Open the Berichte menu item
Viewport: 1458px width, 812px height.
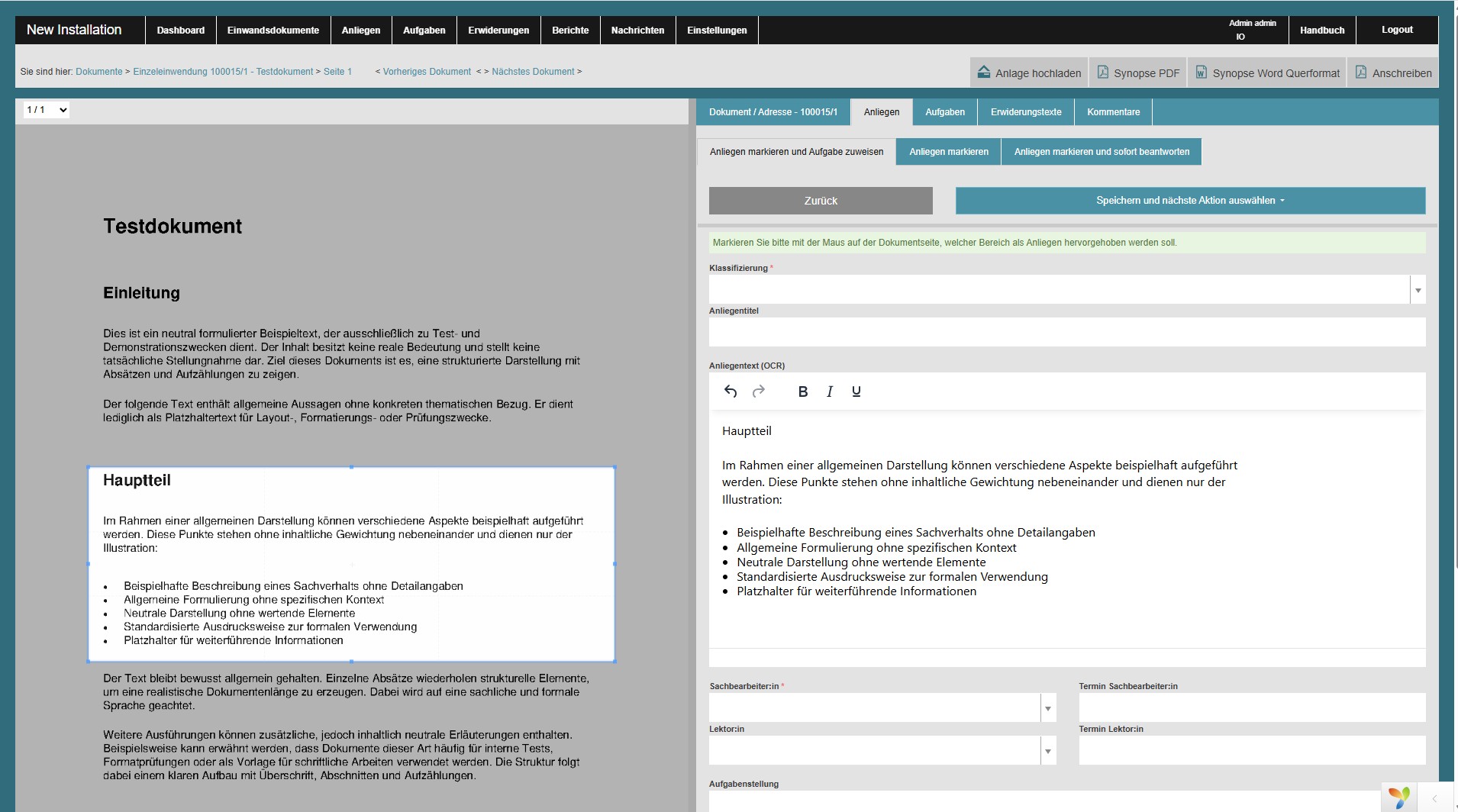(569, 31)
